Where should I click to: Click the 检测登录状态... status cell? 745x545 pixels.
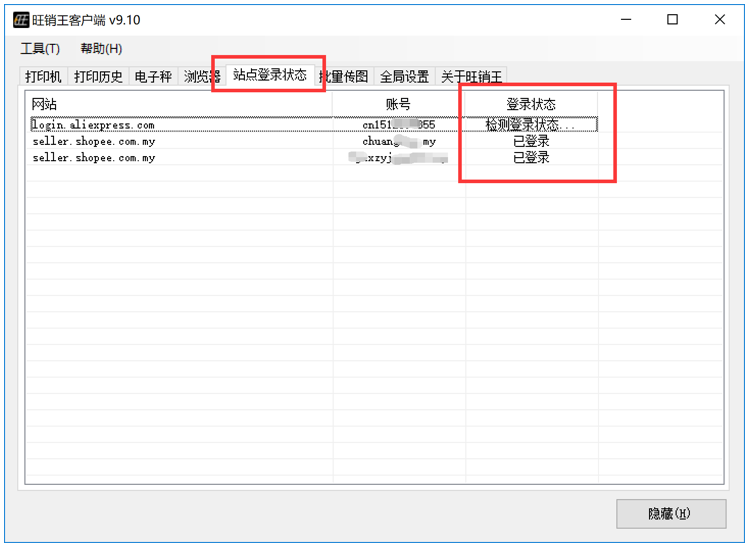[x=531, y=125]
